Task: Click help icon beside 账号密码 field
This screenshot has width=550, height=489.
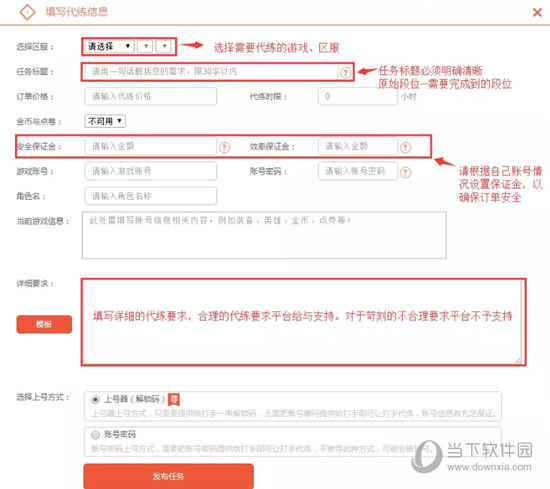Action: click(x=405, y=173)
